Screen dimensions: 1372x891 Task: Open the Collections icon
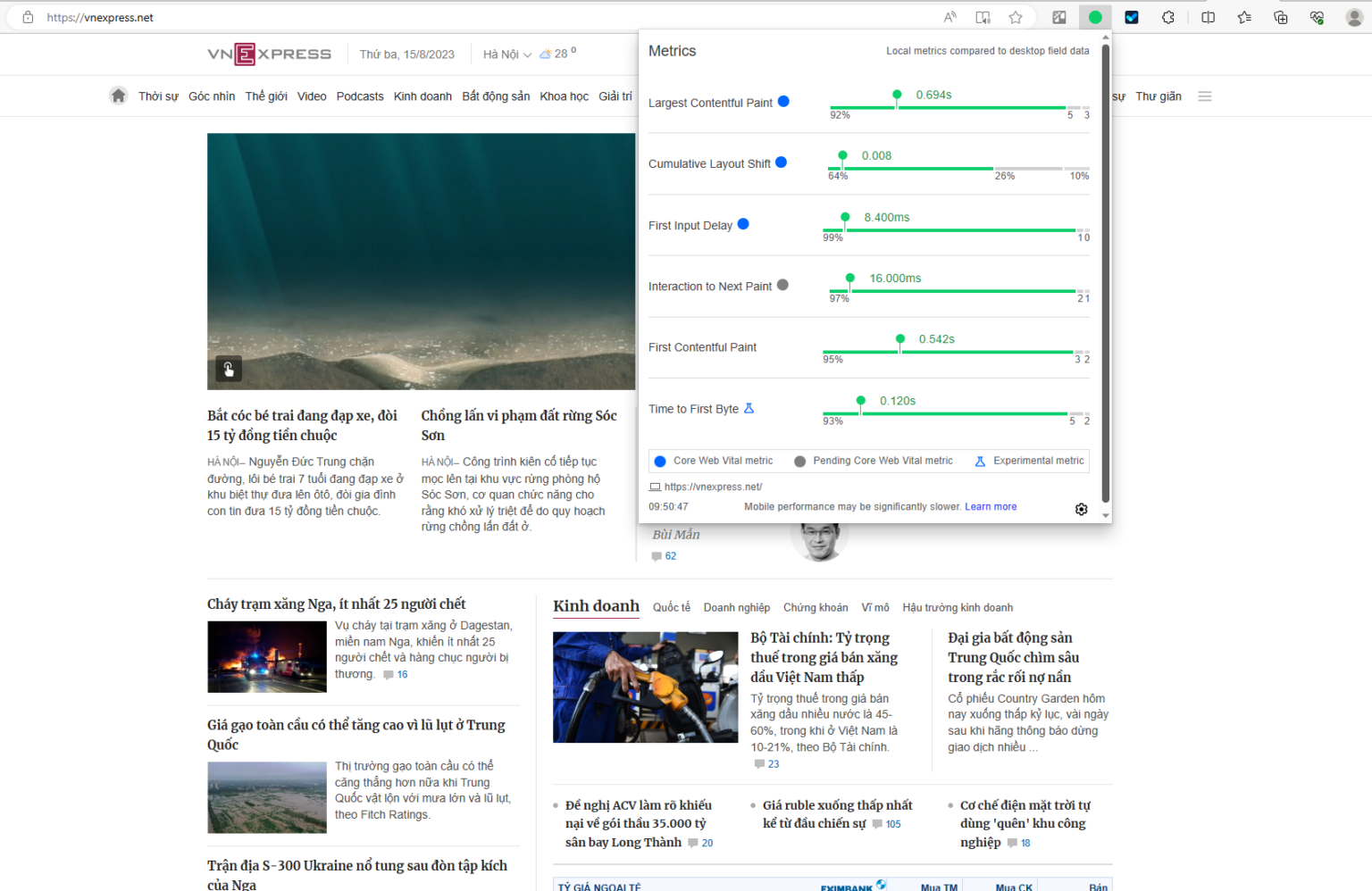click(x=1281, y=17)
